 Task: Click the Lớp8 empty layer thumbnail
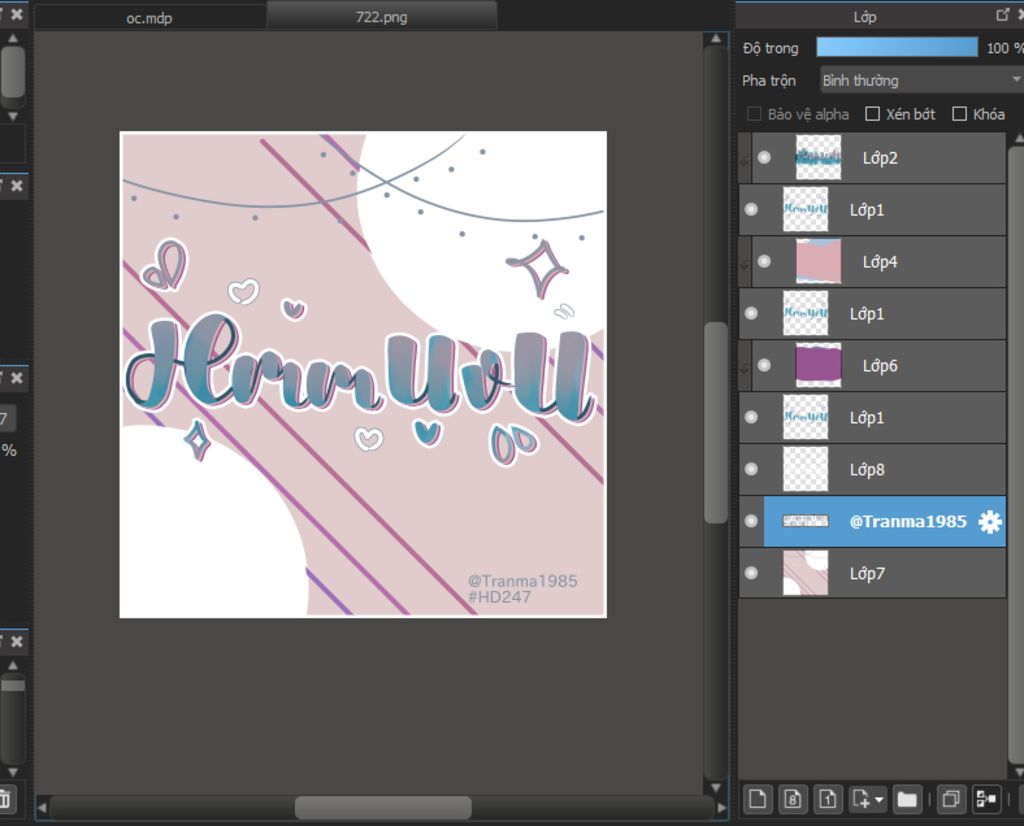[x=805, y=469]
